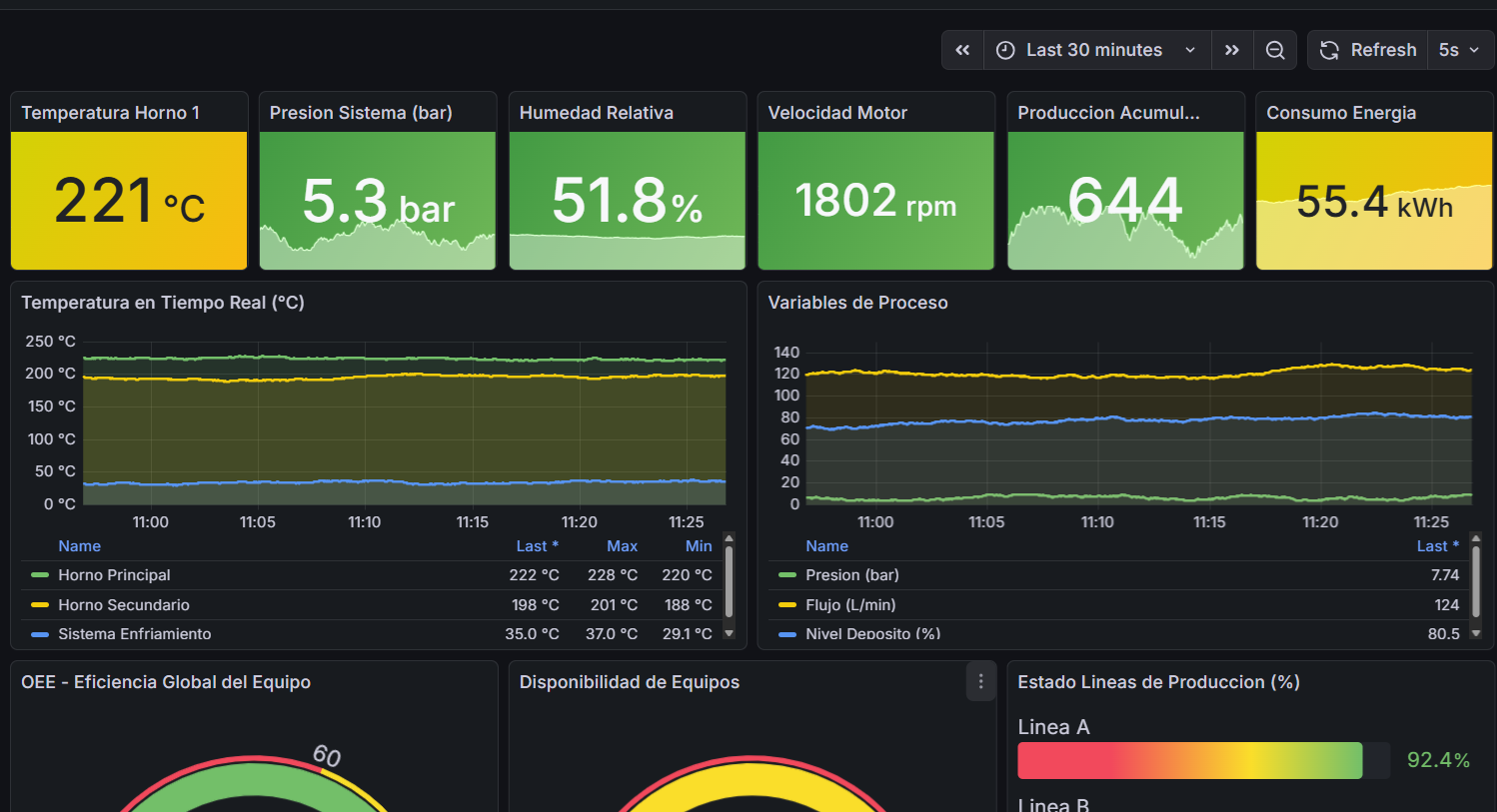
Task: Click the clock icon in time picker
Action: [1005, 50]
